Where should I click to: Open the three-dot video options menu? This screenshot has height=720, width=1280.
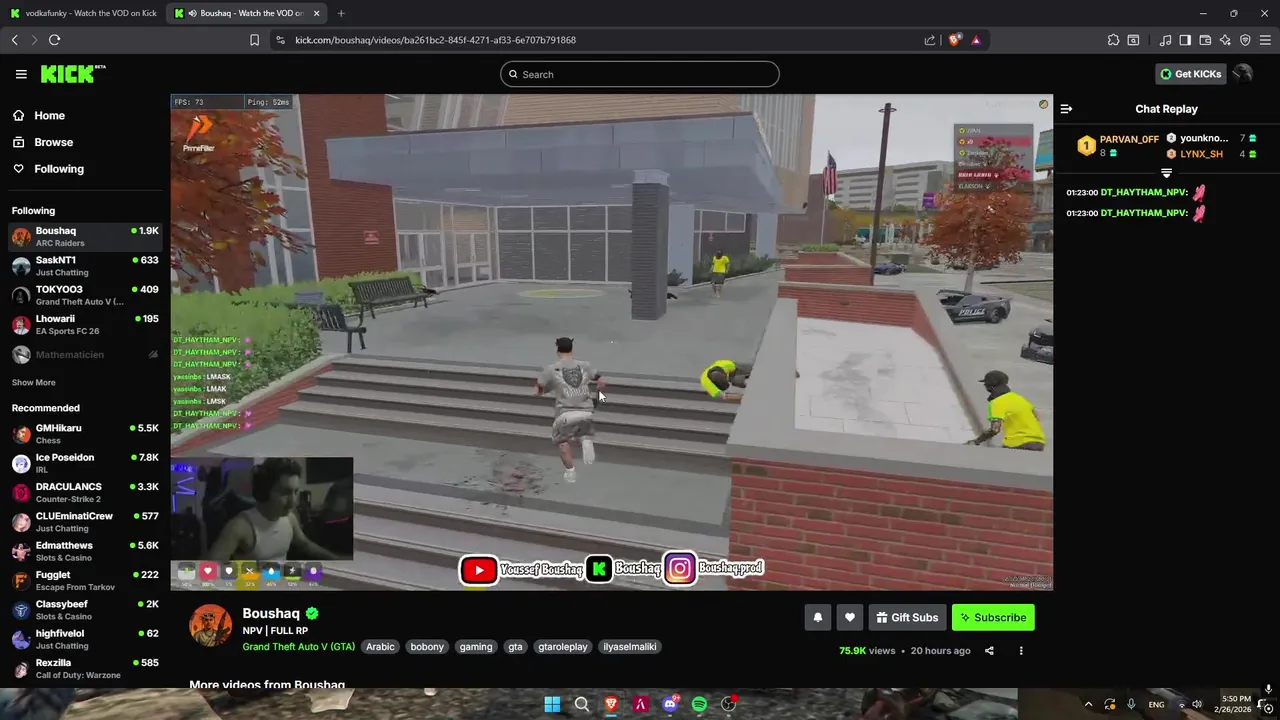coord(1021,651)
